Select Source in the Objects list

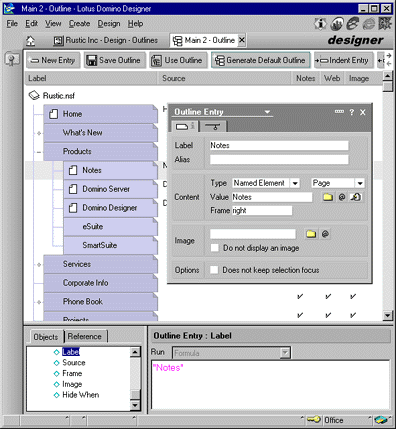coord(74,362)
